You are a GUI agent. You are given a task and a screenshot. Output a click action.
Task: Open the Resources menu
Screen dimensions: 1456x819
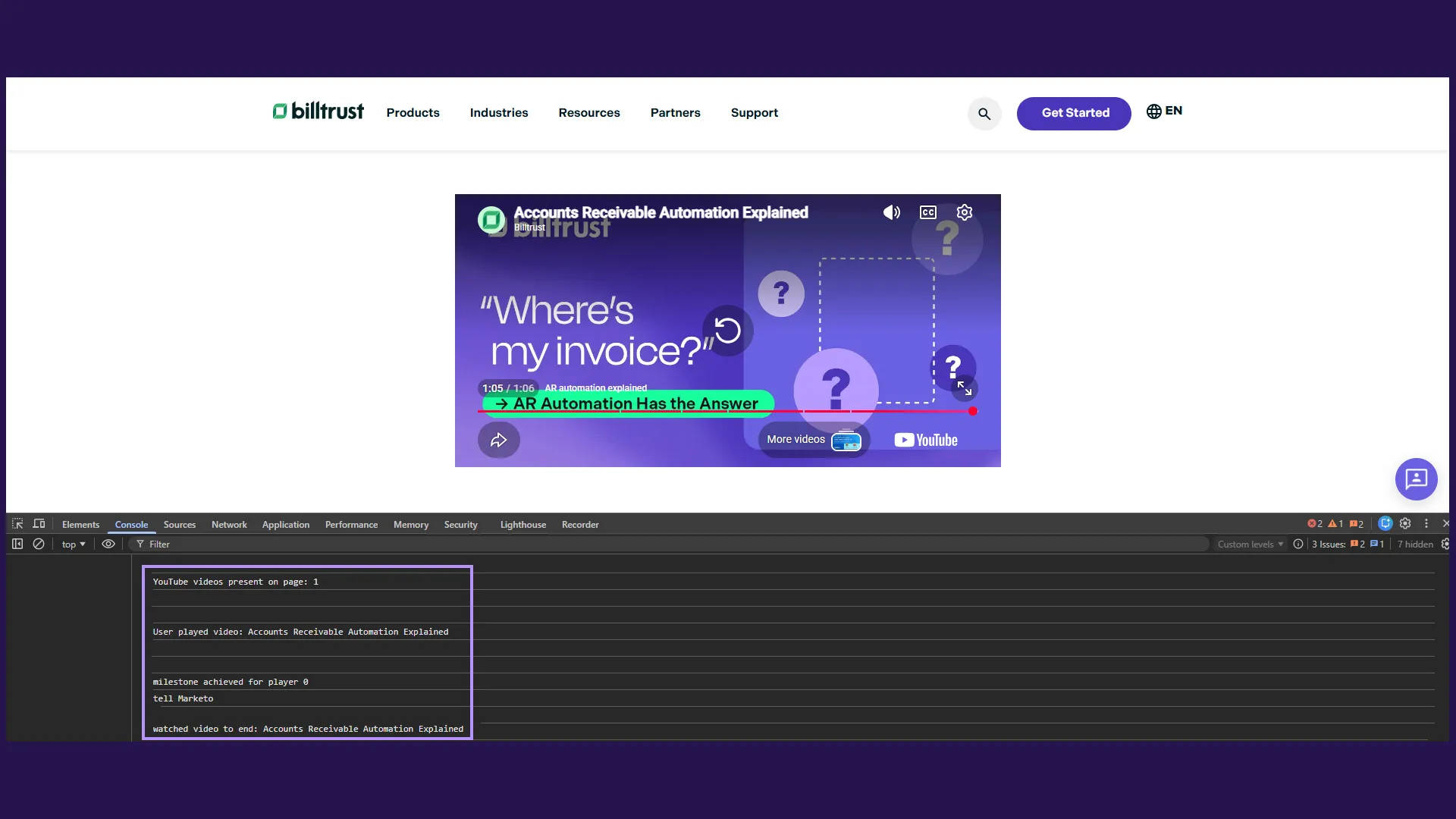[589, 113]
